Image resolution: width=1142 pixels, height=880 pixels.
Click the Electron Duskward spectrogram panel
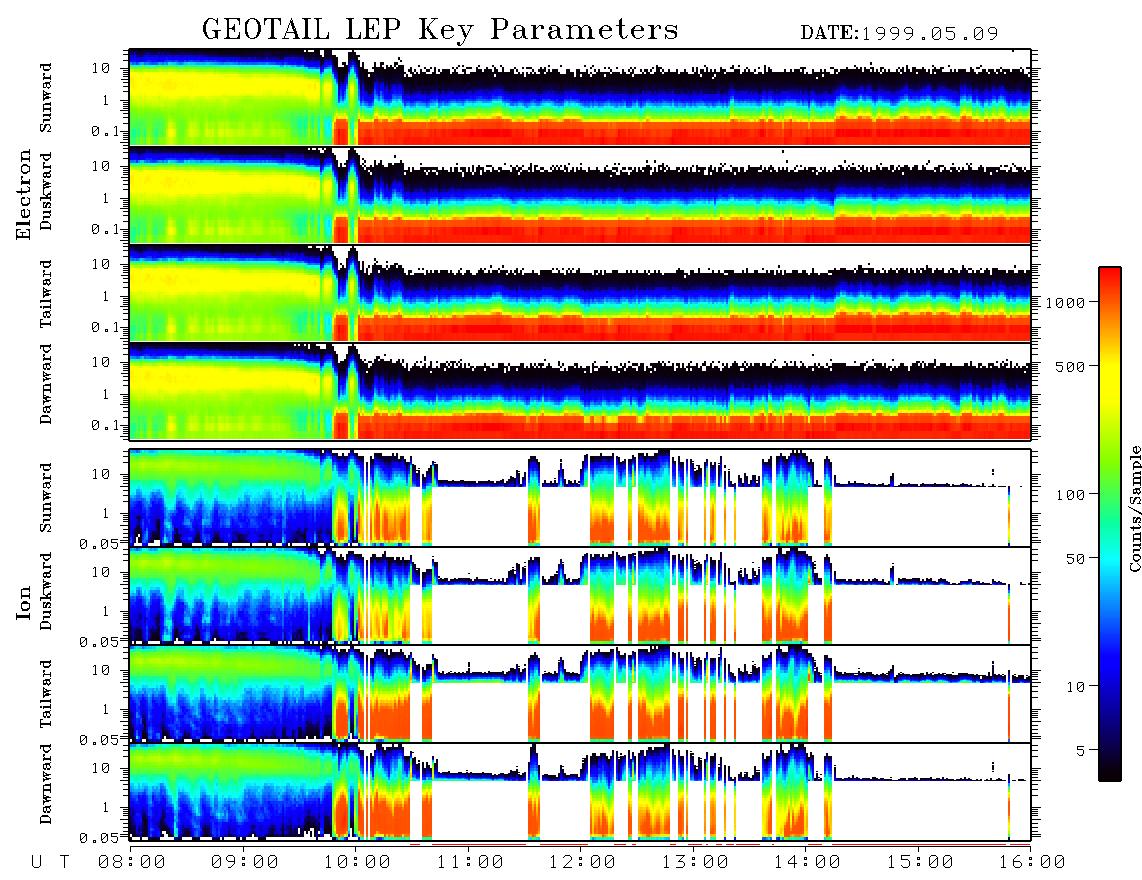click(x=580, y=195)
